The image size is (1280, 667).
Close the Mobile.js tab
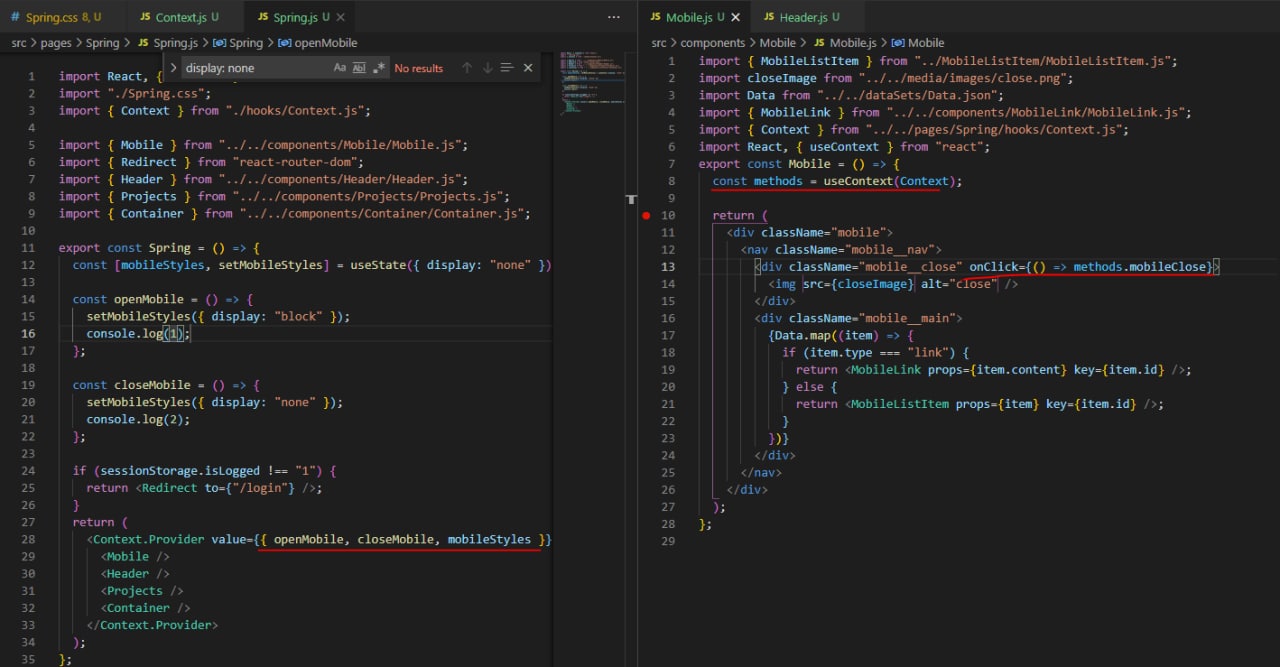(x=735, y=17)
